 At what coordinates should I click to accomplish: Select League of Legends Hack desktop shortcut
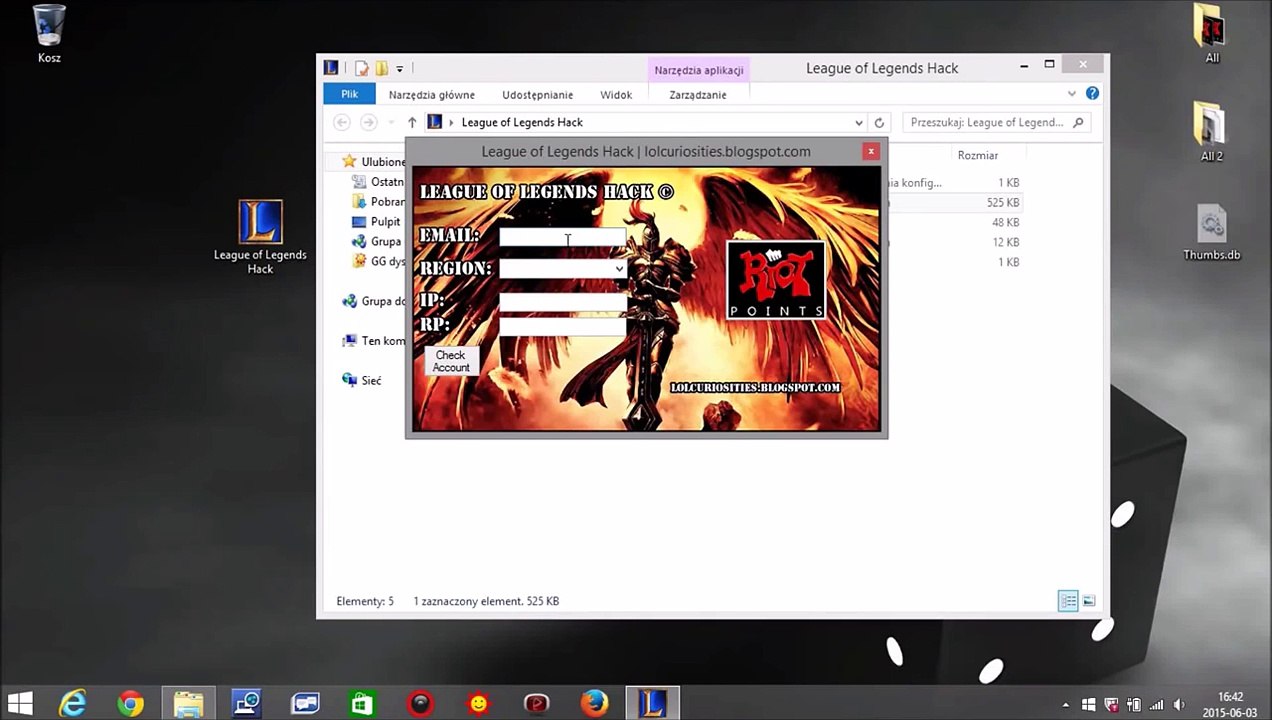coord(260,237)
